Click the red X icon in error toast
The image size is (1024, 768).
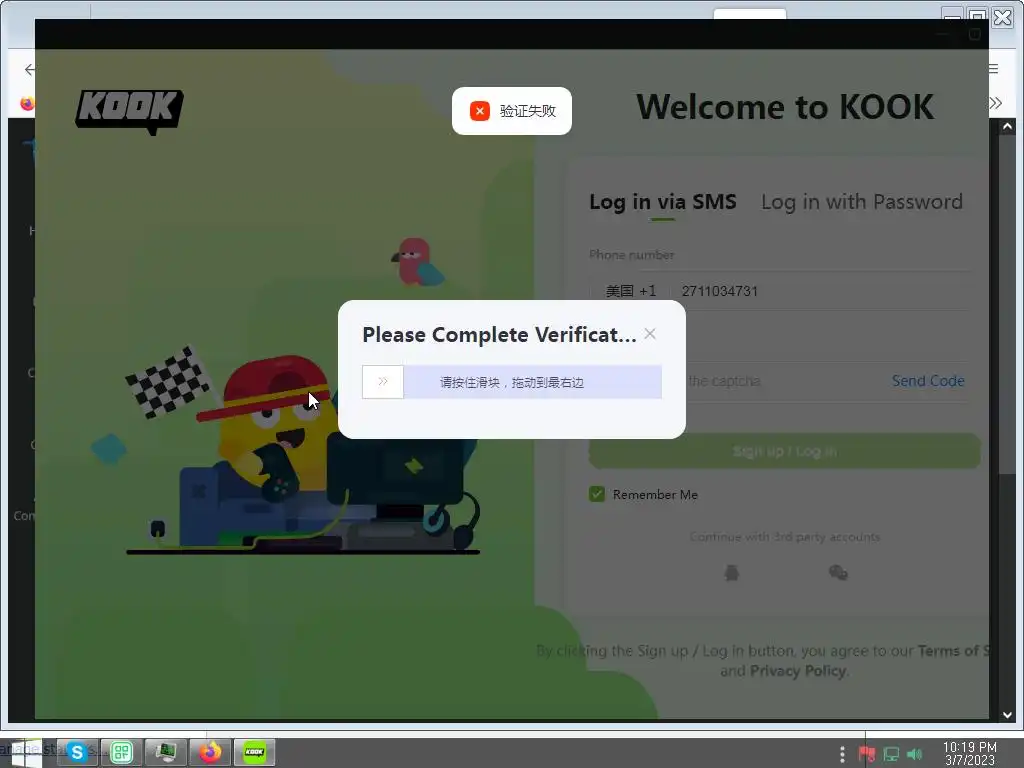coord(480,111)
